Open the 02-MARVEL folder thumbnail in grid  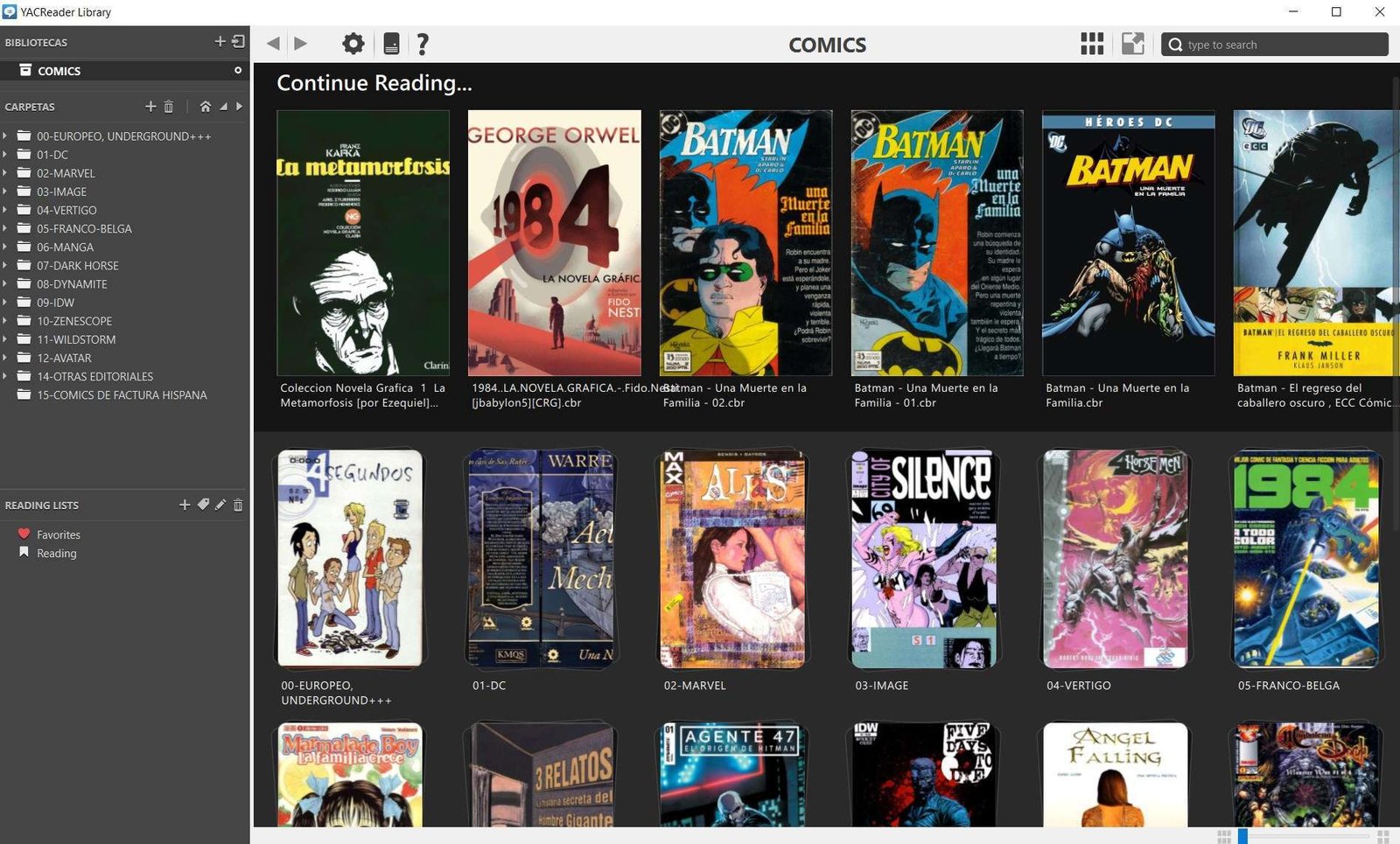click(732, 558)
